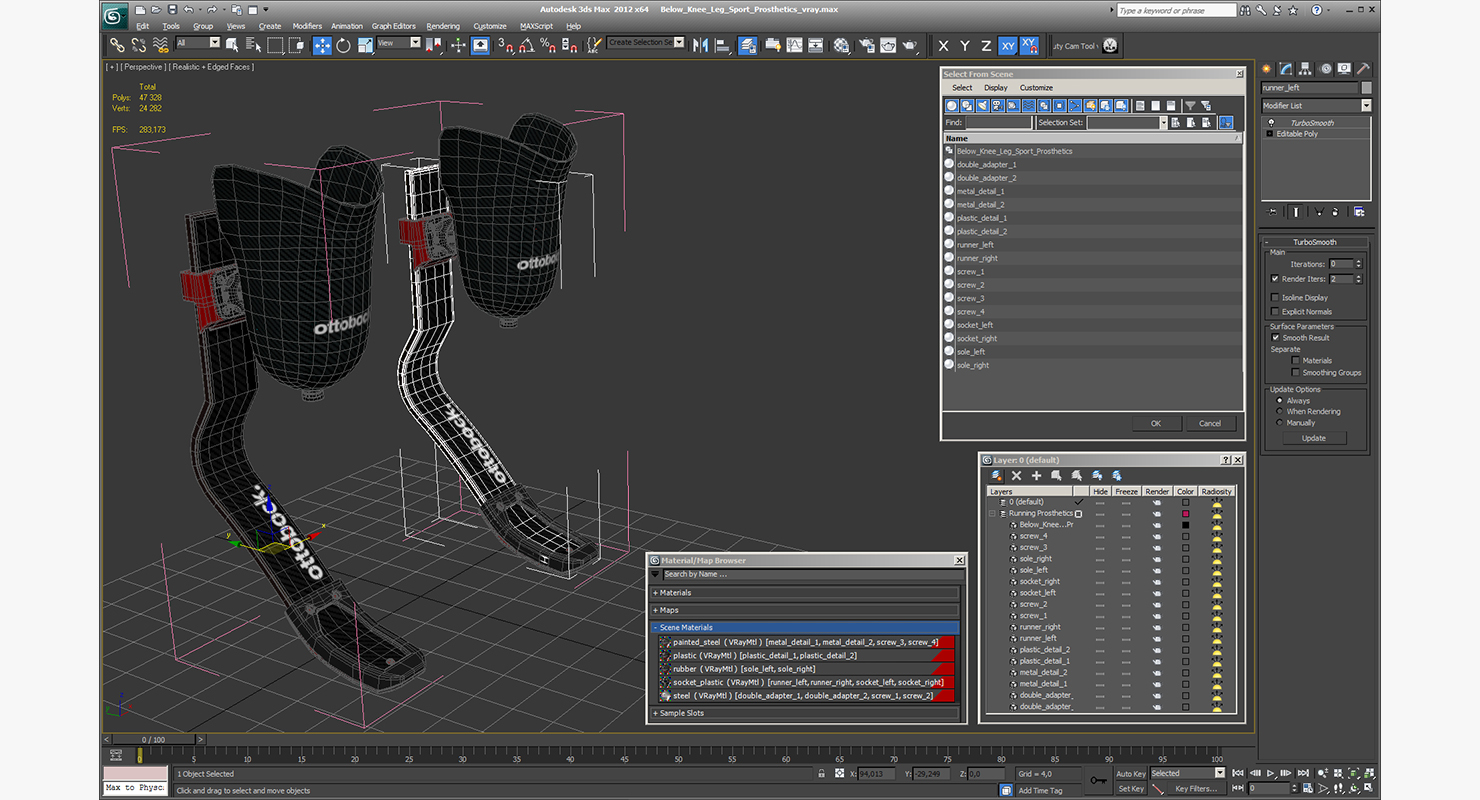Collapse the TurboSmooth rollout header
This screenshot has width=1480, height=800.
1315,242
